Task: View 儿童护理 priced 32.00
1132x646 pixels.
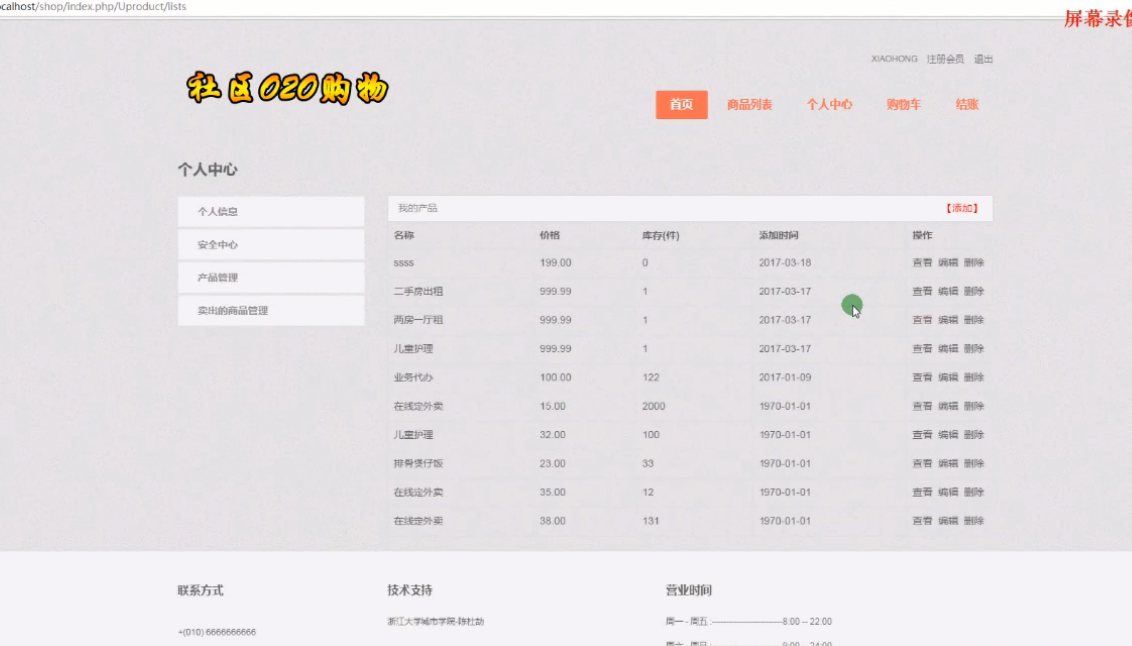Action: [922, 435]
